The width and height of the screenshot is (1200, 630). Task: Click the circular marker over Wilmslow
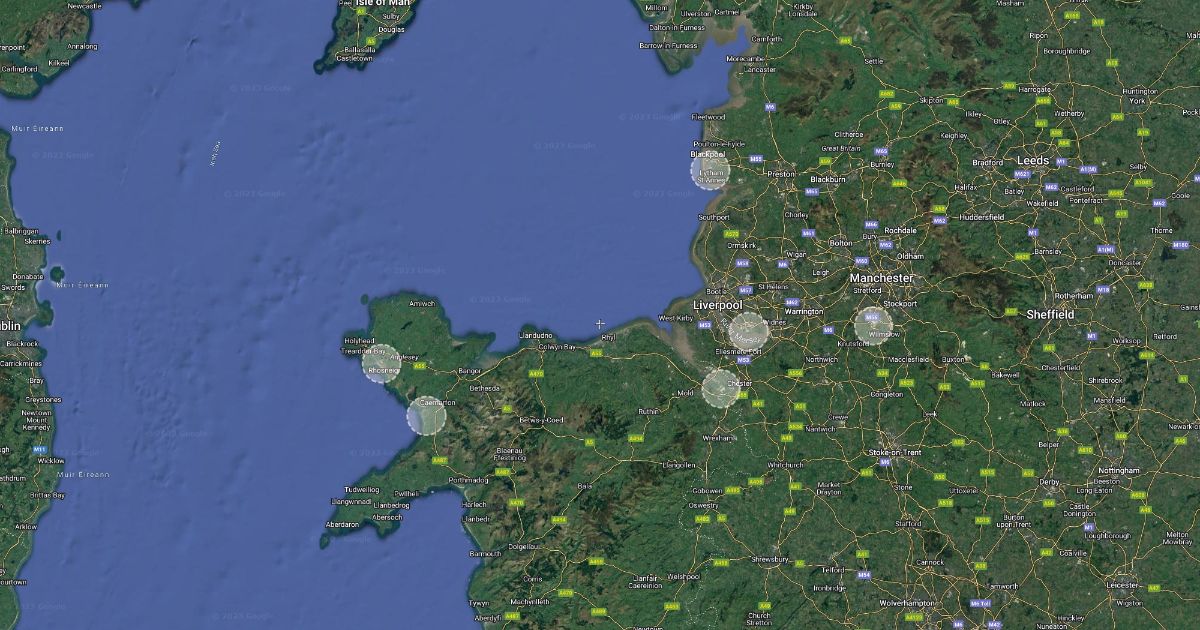(873, 326)
